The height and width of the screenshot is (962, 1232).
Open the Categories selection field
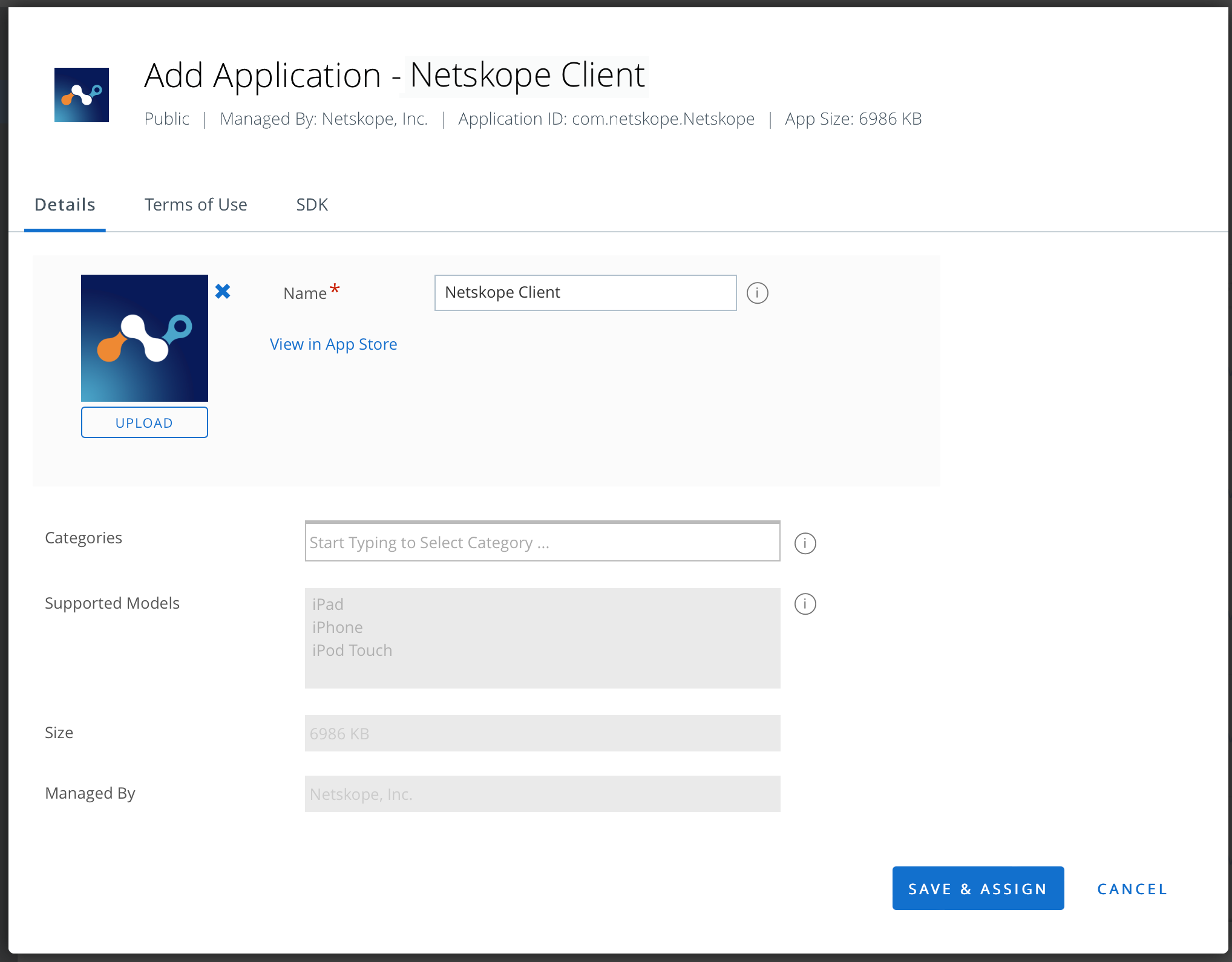543,542
